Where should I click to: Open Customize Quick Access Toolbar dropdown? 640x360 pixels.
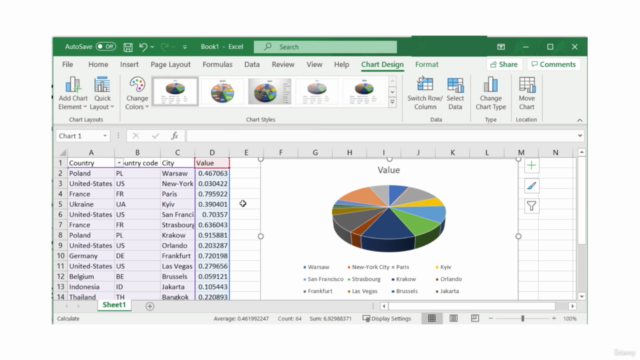coord(185,47)
